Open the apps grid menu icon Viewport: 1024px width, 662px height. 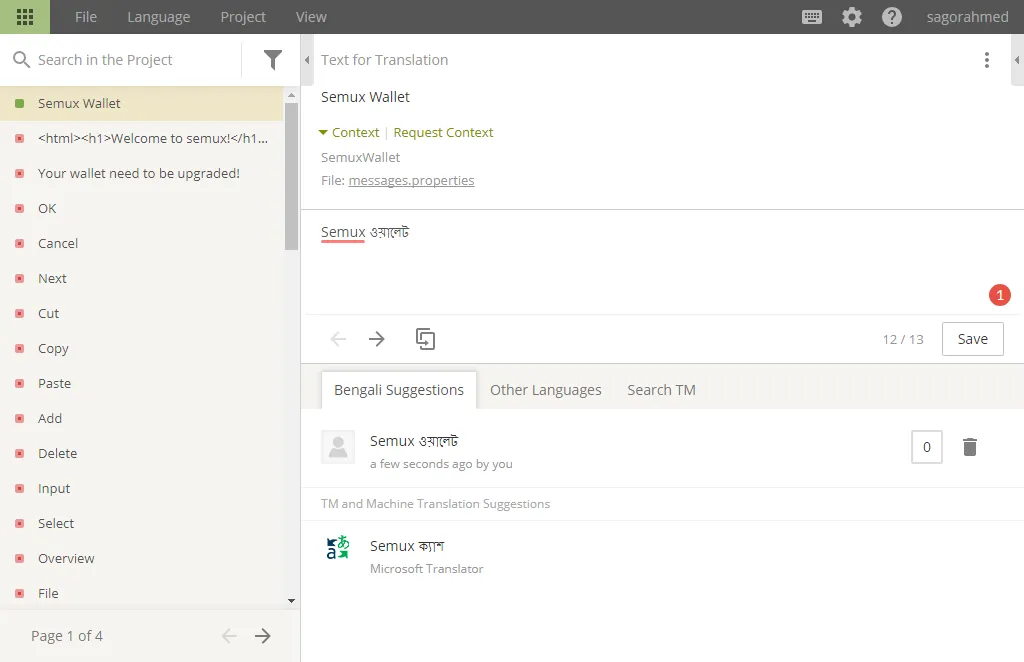coord(25,17)
